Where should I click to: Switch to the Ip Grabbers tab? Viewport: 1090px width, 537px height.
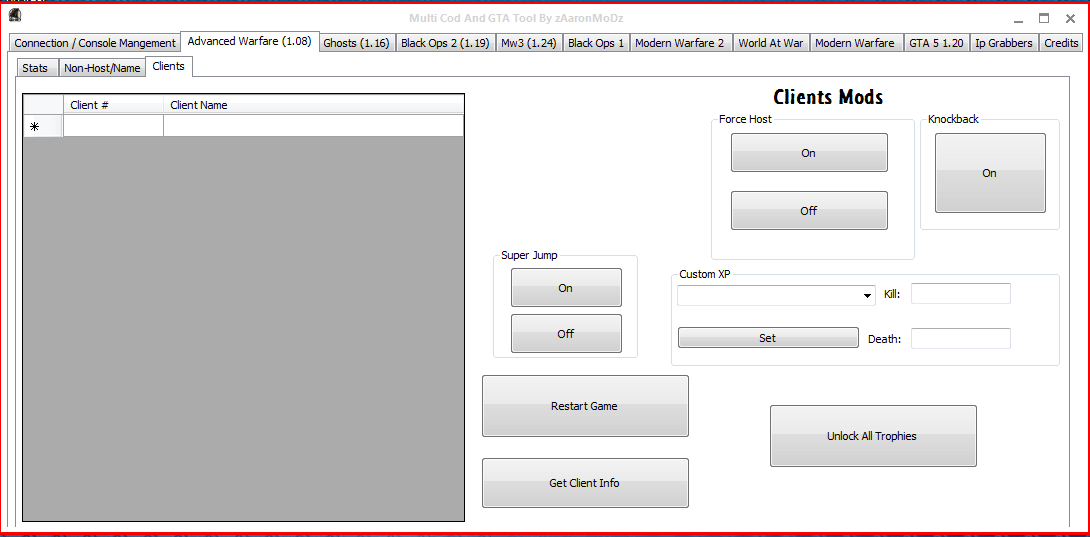(1004, 43)
